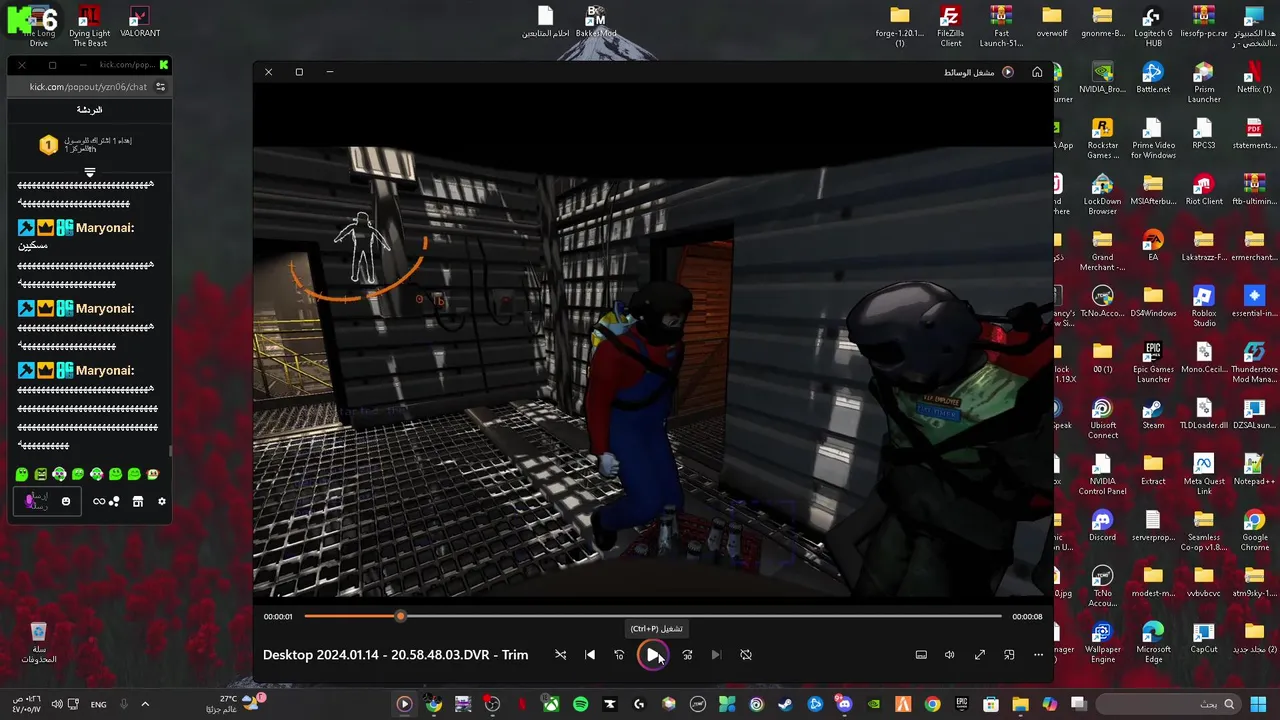Image resolution: width=1280 pixels, height=720 pixels.
Task: Toggle repeat mode in media player
Action: (746, 655)
